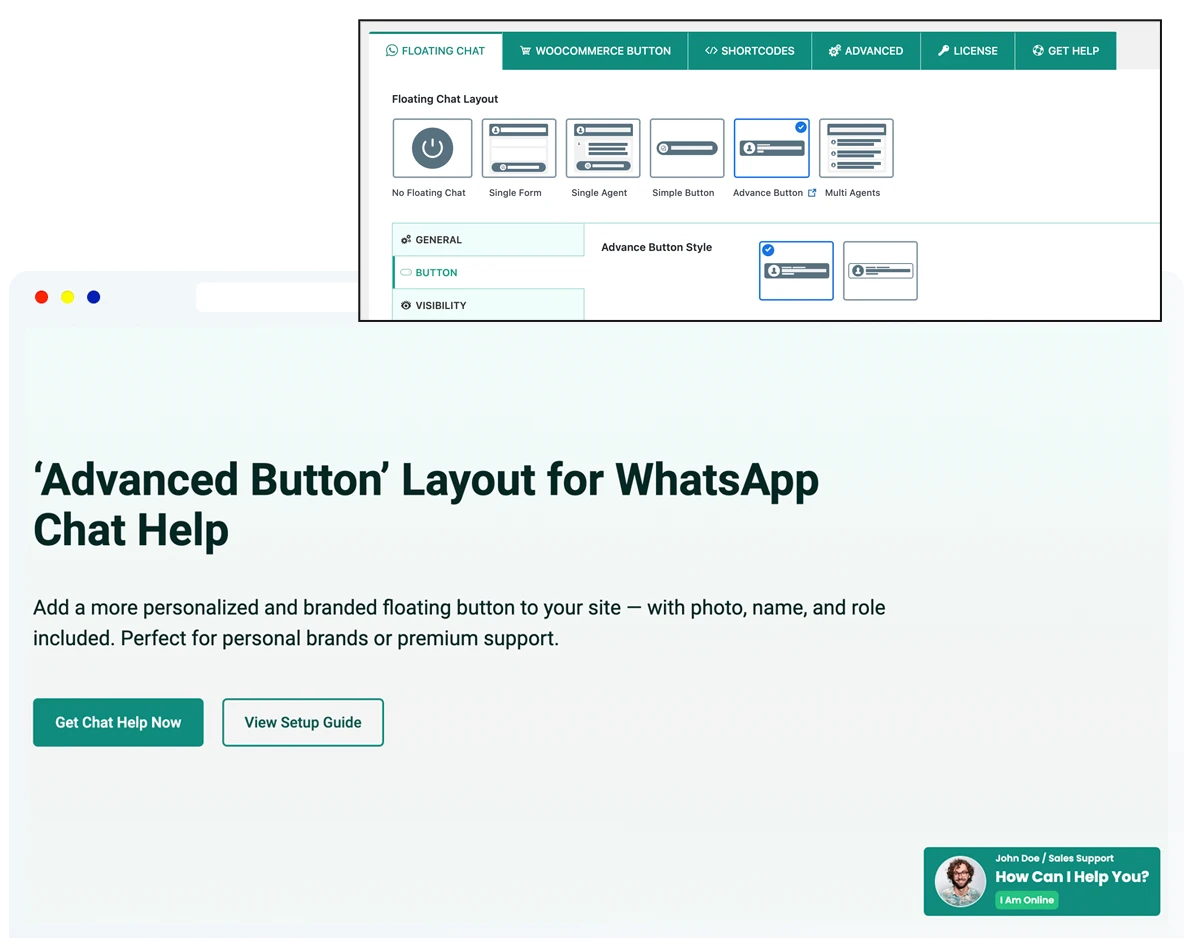The height and width of the screenshot is (944, 1192).
Task: Select the second outlined Advance Button Style
Action: click(x=880, y=271)
